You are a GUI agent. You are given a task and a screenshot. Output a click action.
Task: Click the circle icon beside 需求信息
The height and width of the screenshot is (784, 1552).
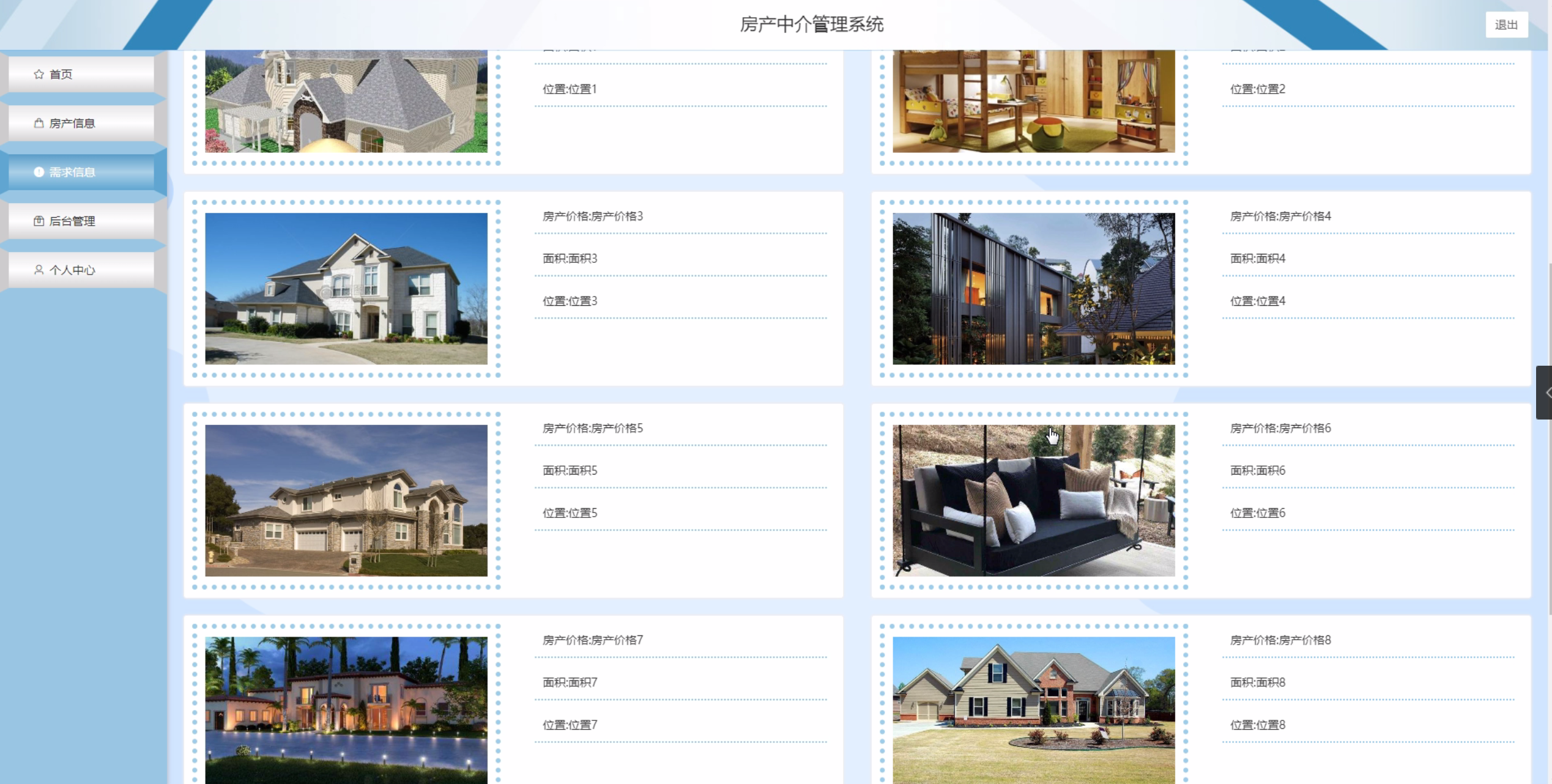point(39,172)
